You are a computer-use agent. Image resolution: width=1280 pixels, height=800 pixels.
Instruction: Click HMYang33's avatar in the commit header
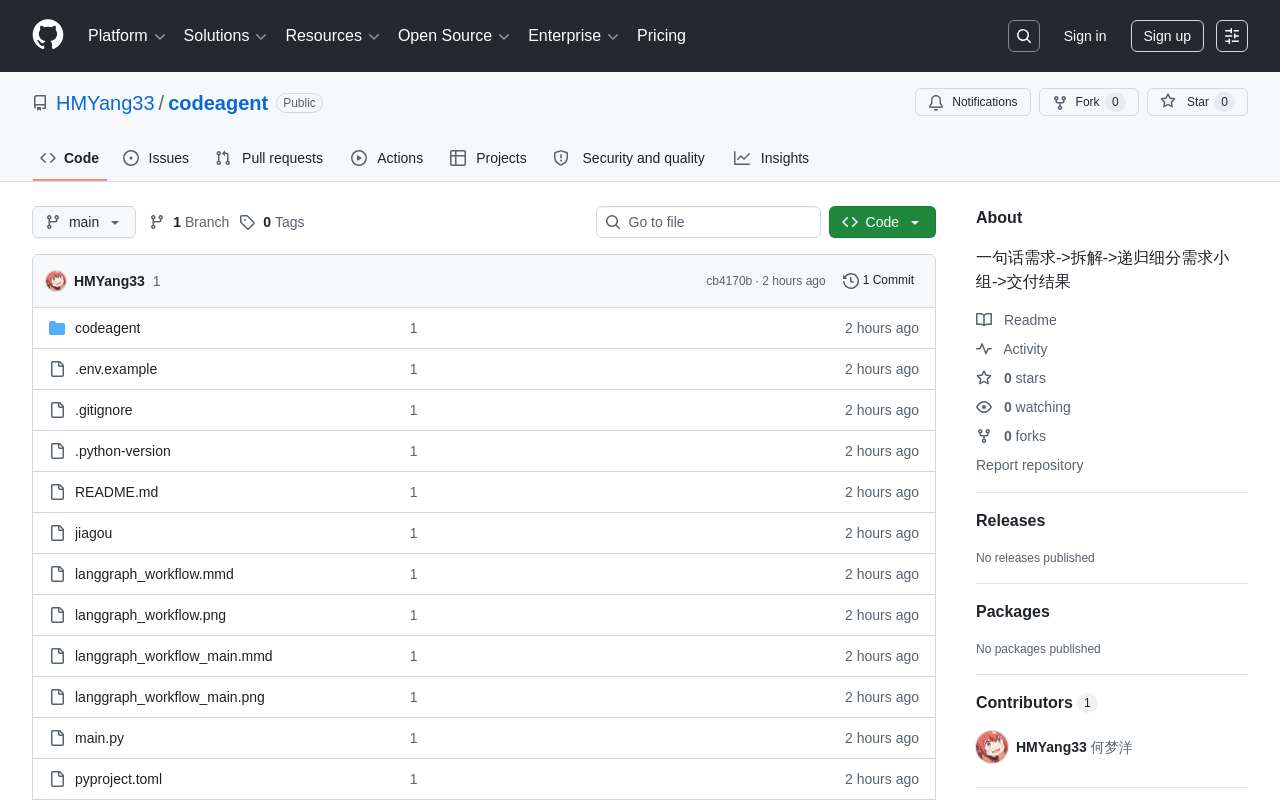[56, 281]
